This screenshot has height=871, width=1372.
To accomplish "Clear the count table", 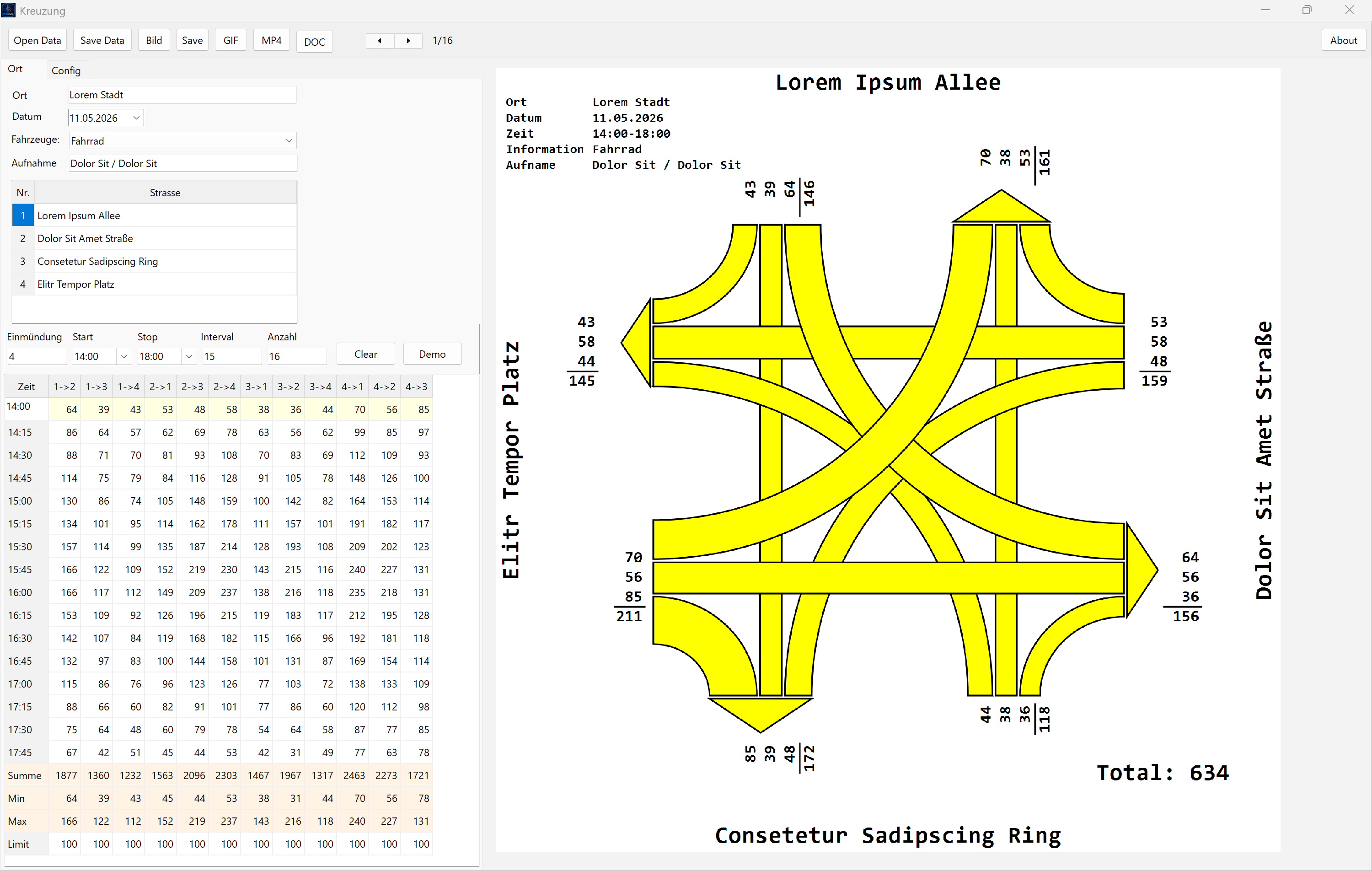I will pos(366,354).
